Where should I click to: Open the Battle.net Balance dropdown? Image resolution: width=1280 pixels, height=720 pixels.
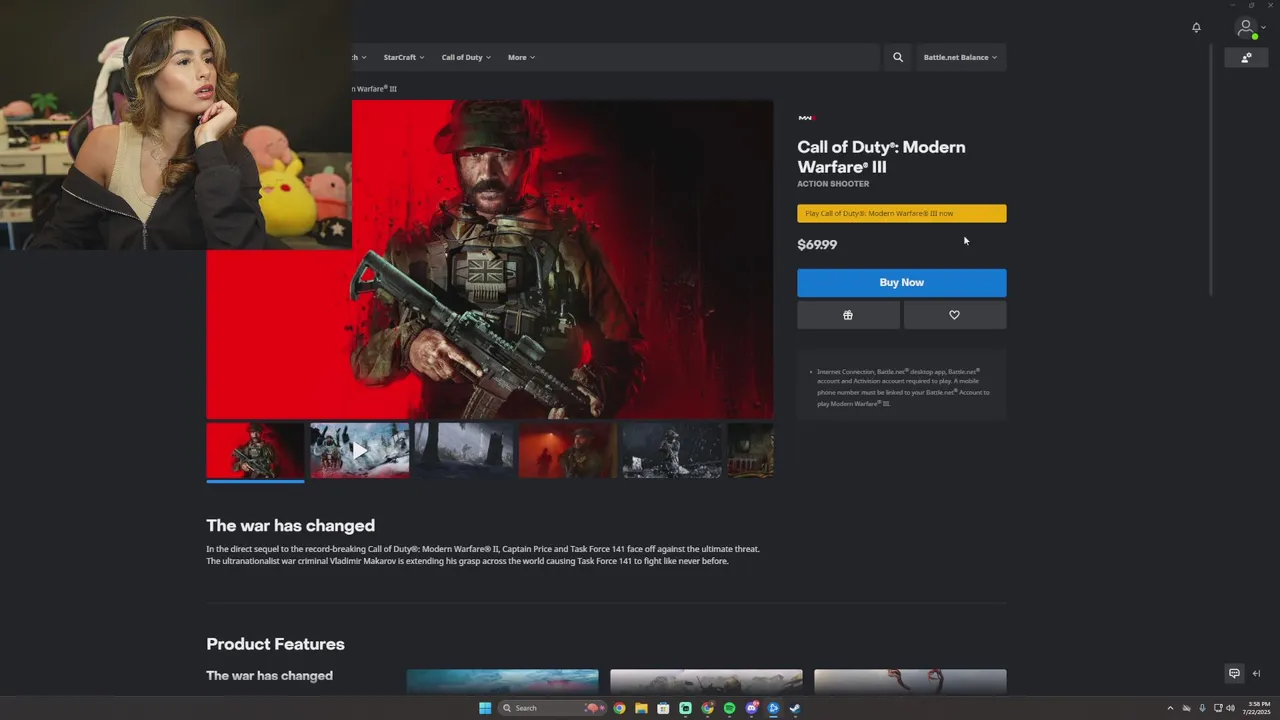tap(960, 57)
